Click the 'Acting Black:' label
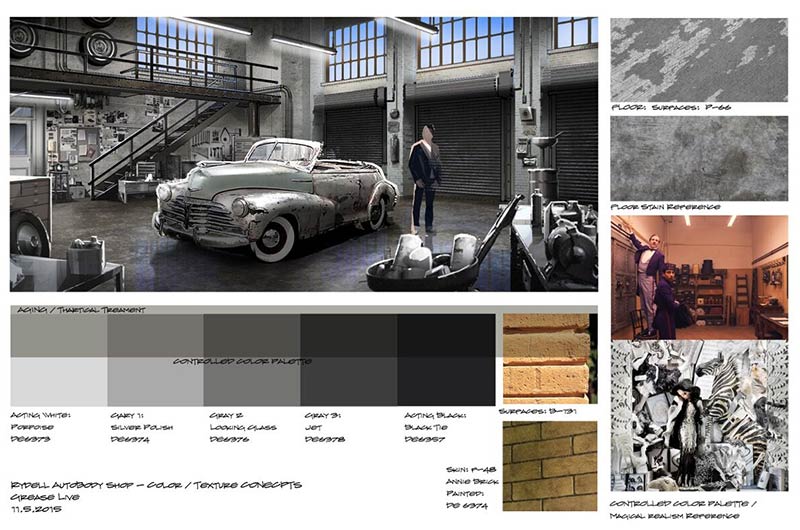The height and width of the screenshot is (530, 800). (435, 415)
